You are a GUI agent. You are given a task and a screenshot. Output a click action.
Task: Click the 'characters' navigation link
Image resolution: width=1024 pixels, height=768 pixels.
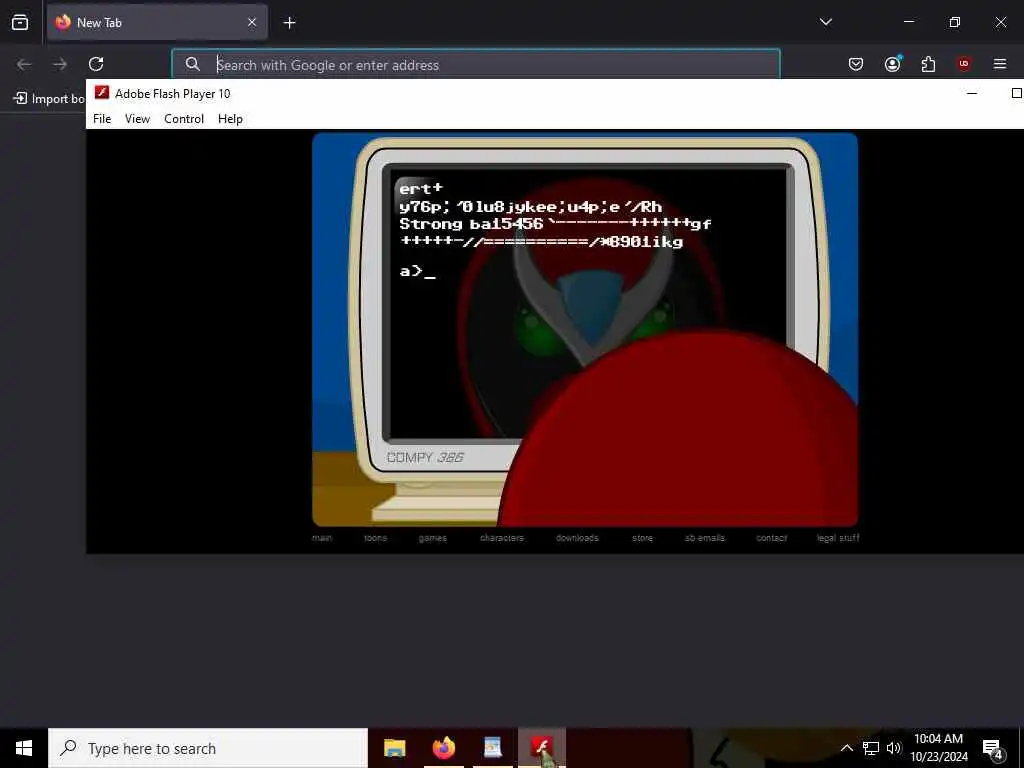point(502,538)
